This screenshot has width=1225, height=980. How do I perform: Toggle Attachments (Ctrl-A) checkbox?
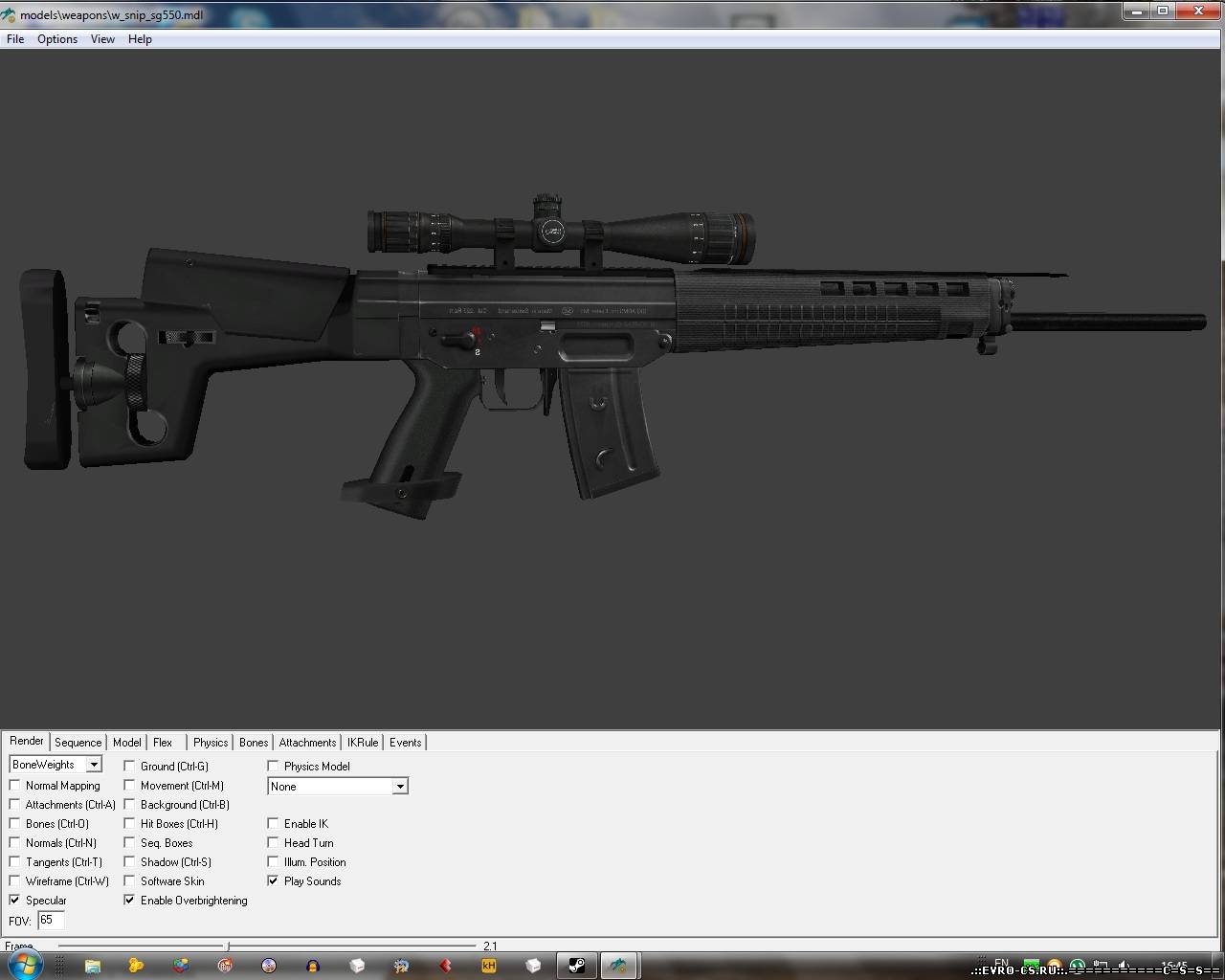coord(14,805)
